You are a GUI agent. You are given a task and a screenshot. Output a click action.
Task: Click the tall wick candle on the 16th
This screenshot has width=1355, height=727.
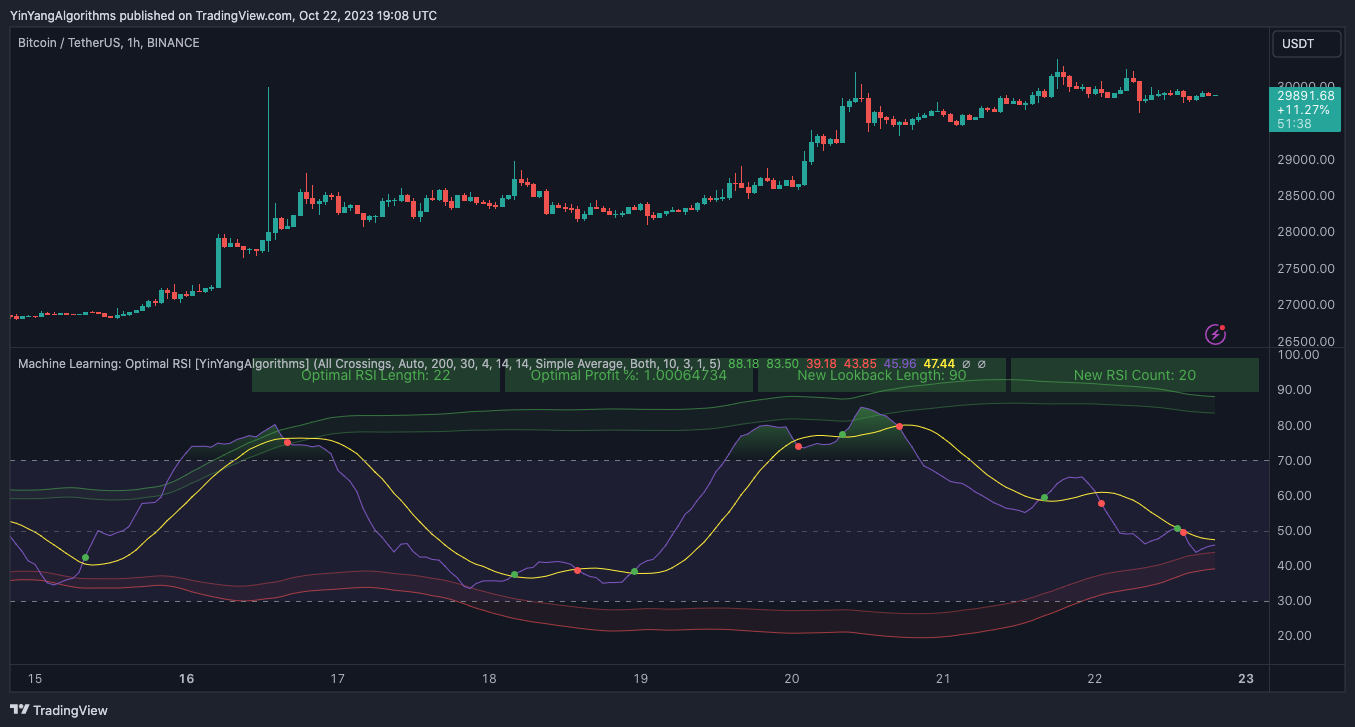click(268, 165)
